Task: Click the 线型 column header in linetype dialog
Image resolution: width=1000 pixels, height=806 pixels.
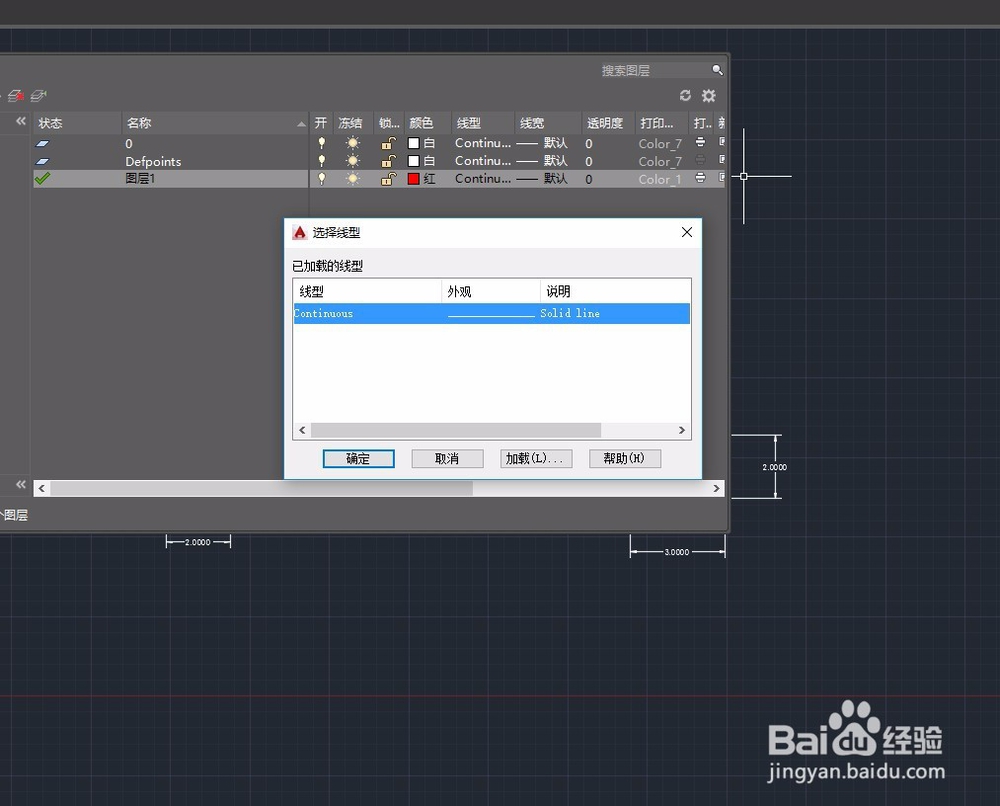Action: tap(367, 291)
